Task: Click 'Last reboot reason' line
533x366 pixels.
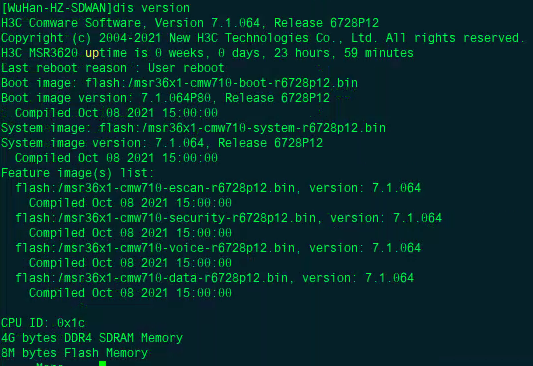Action: [113, 68]
